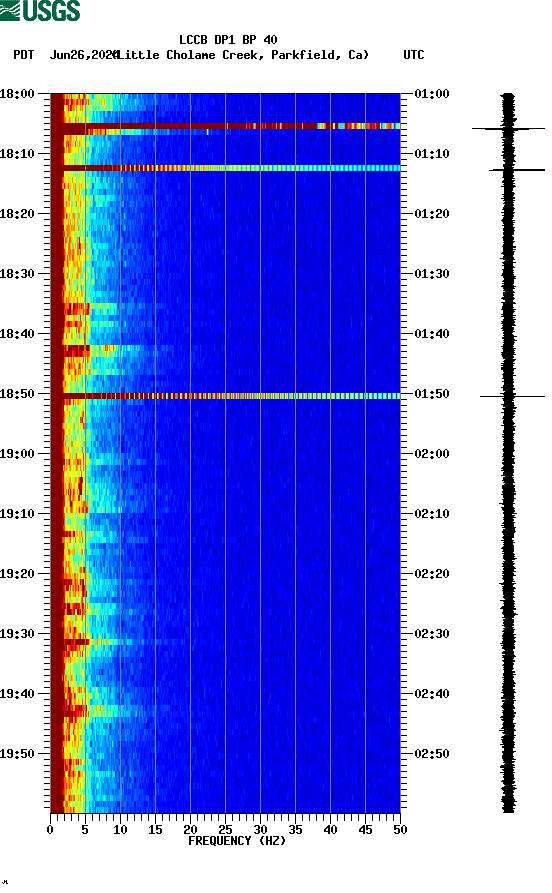Click the 01:50 UTC time label
The width and height of the screenshot is (552, 893).
(432, 394)
